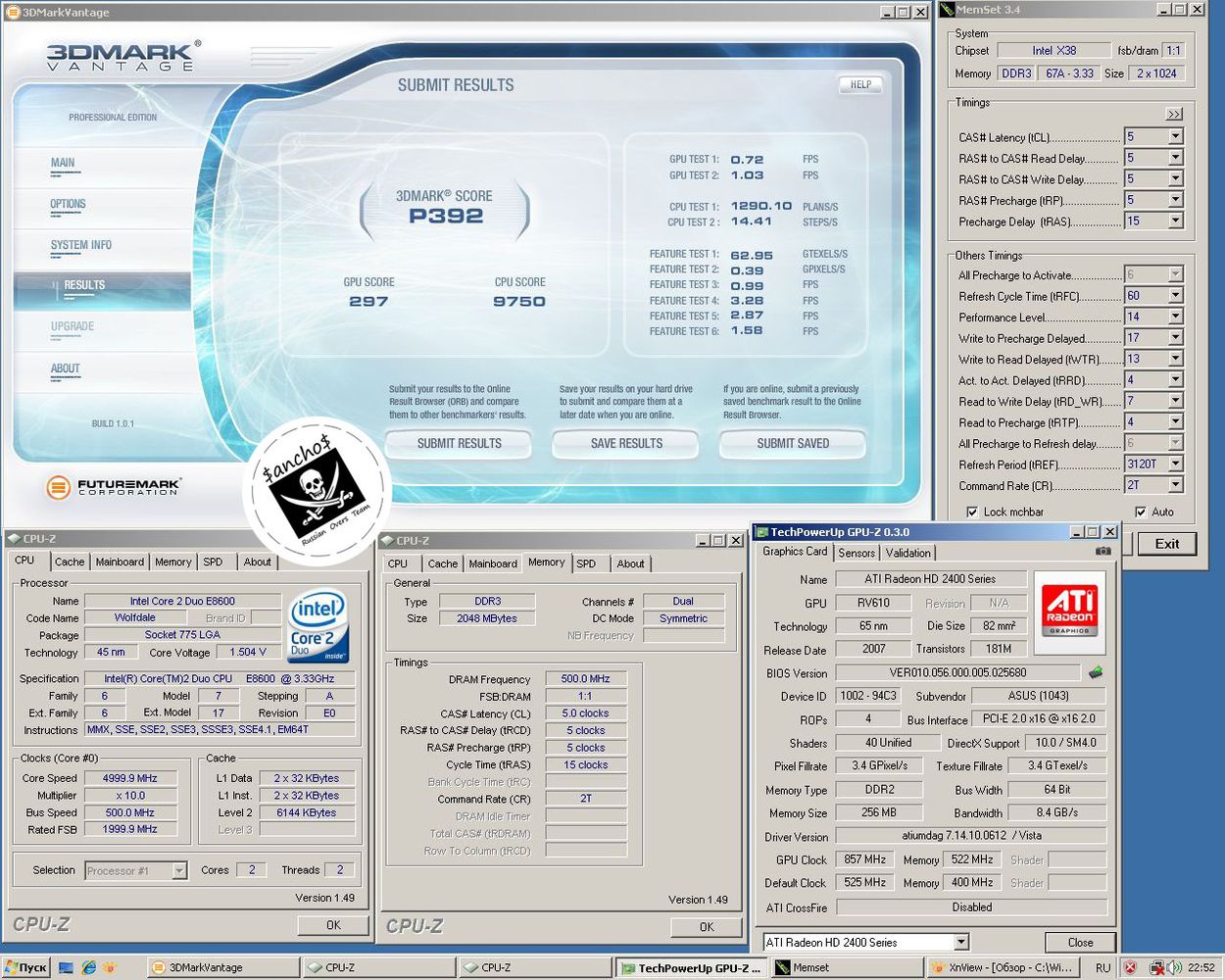This screenshot has width=1225, height=980.
Task: Open the CAS# Latency (tCL) dropdown
Action: [x=1175, y=136]
